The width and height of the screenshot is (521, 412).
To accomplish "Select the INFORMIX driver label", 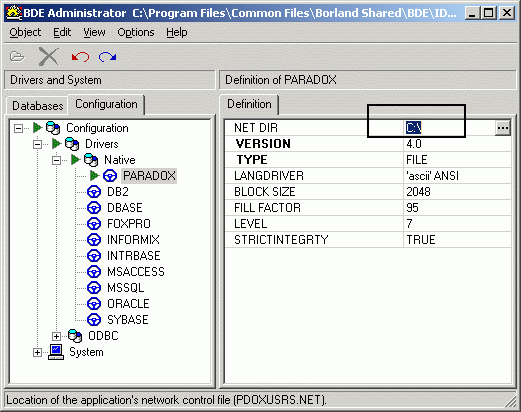I will [133, 240].
